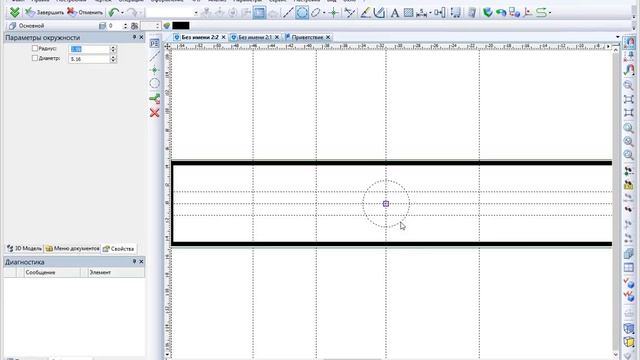
Task: Click the topmost magnifier zoom icon in the right toolbar
Action: (629, 85)
